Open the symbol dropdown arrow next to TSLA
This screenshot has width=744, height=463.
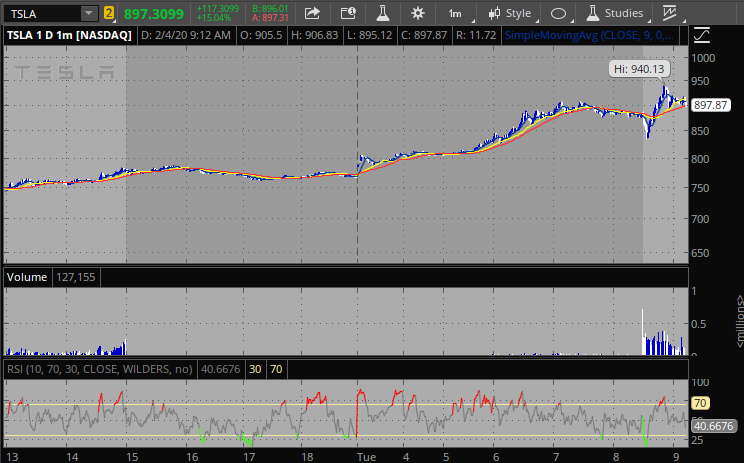pos(89,14)
